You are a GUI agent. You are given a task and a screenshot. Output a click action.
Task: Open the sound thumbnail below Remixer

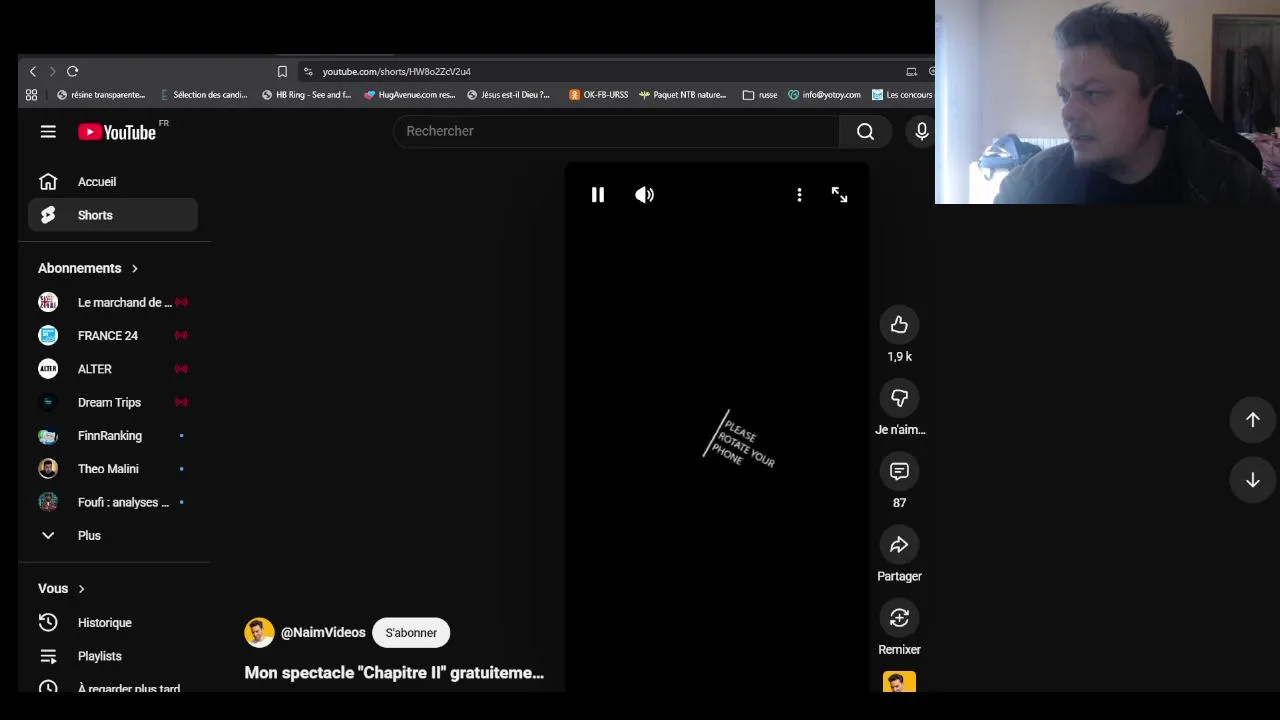899,682
